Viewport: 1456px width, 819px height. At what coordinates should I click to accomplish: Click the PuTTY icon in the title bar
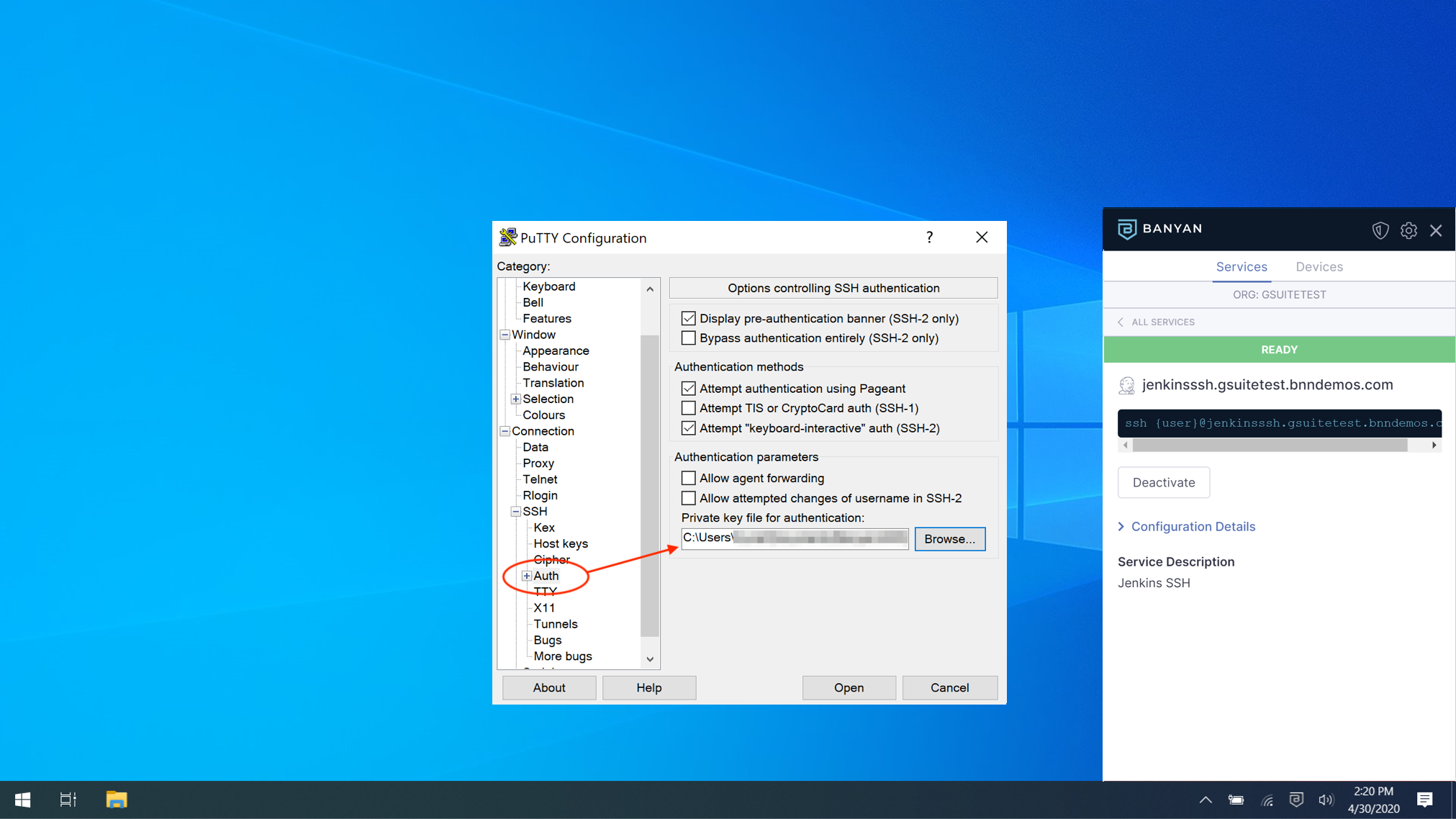coord(508,237)
